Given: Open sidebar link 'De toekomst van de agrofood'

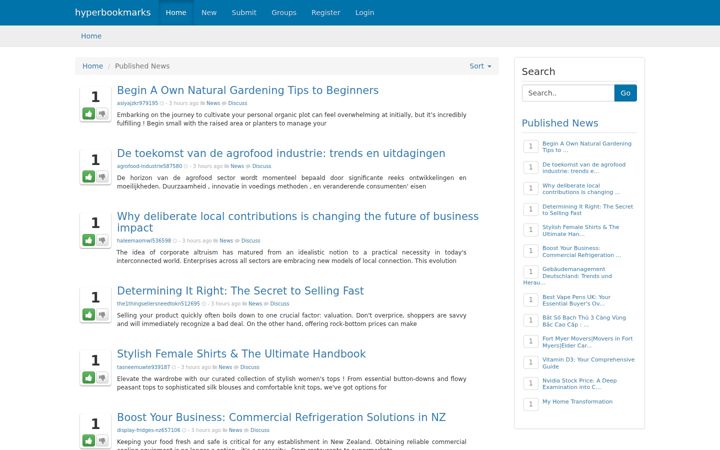Looking at the screenshot, I should click(584, 168).
